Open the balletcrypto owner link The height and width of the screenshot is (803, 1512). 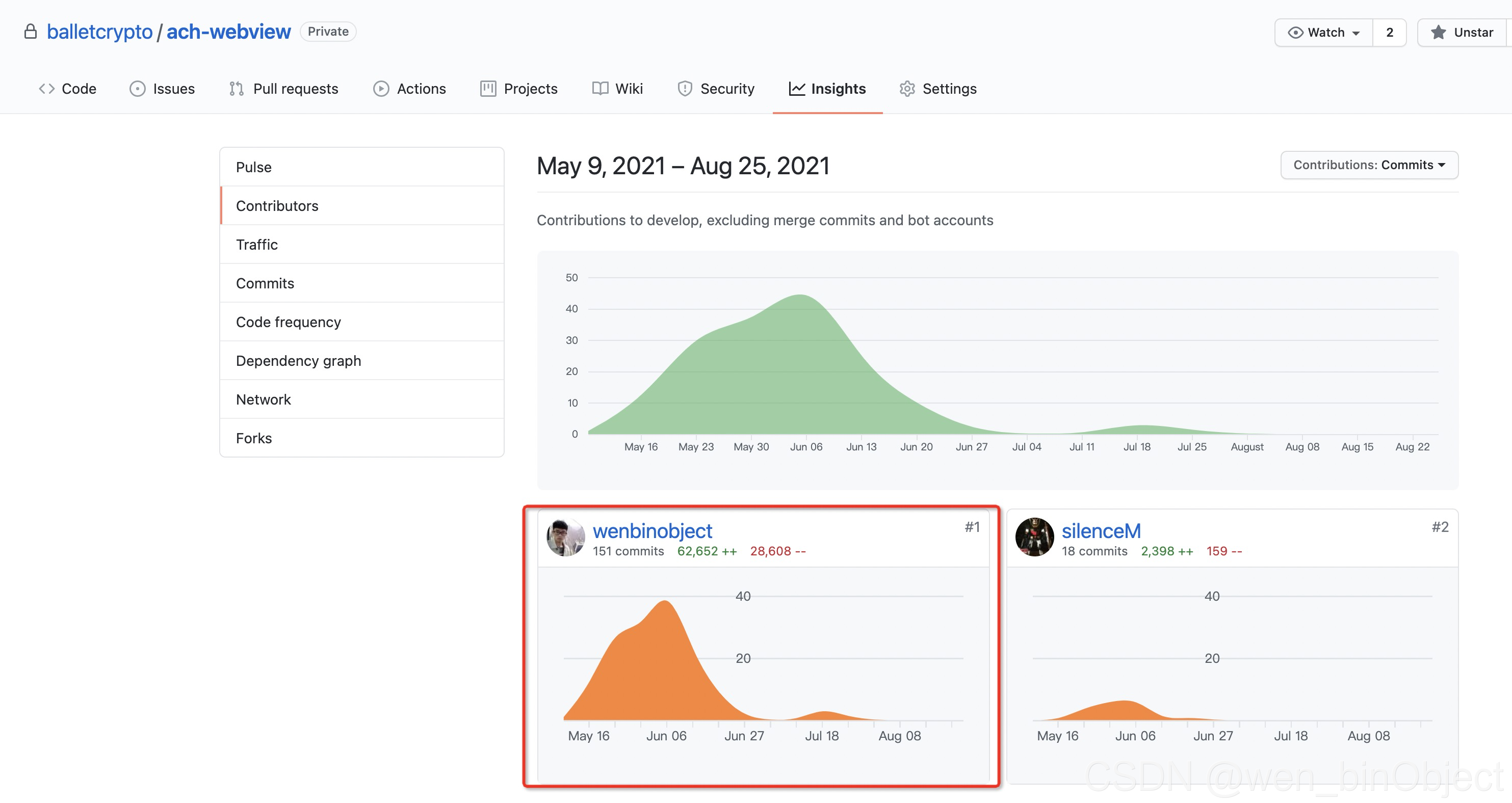pyautogui.click(x=99, y=32)
